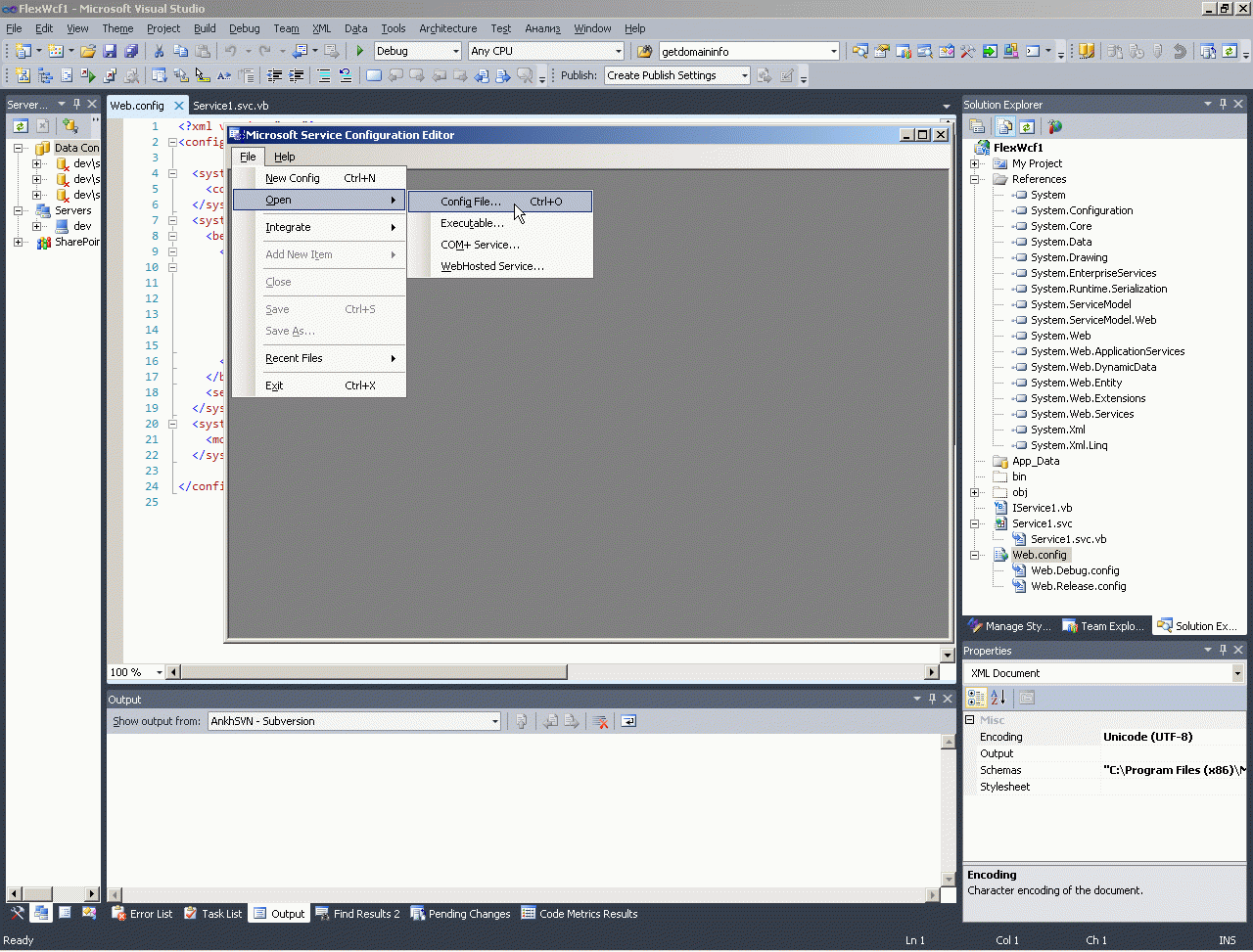Viewport: 1253px width, 952px height.
Task: Open the Any CPU platform dropdown
Action: pyautogui.click(x=619, y=51)
